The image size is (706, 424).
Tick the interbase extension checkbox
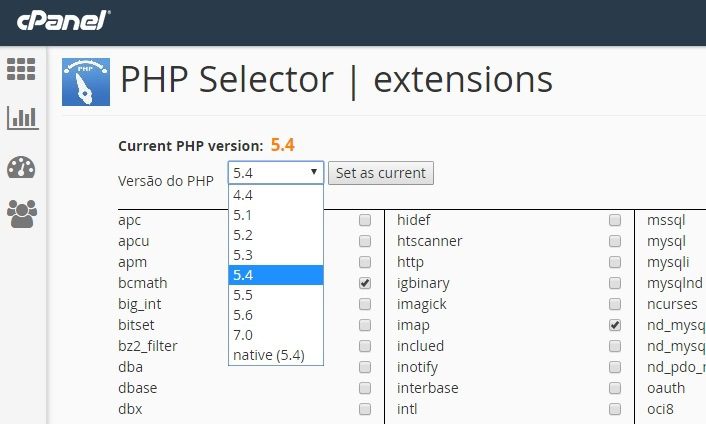[x=615, y=388]
